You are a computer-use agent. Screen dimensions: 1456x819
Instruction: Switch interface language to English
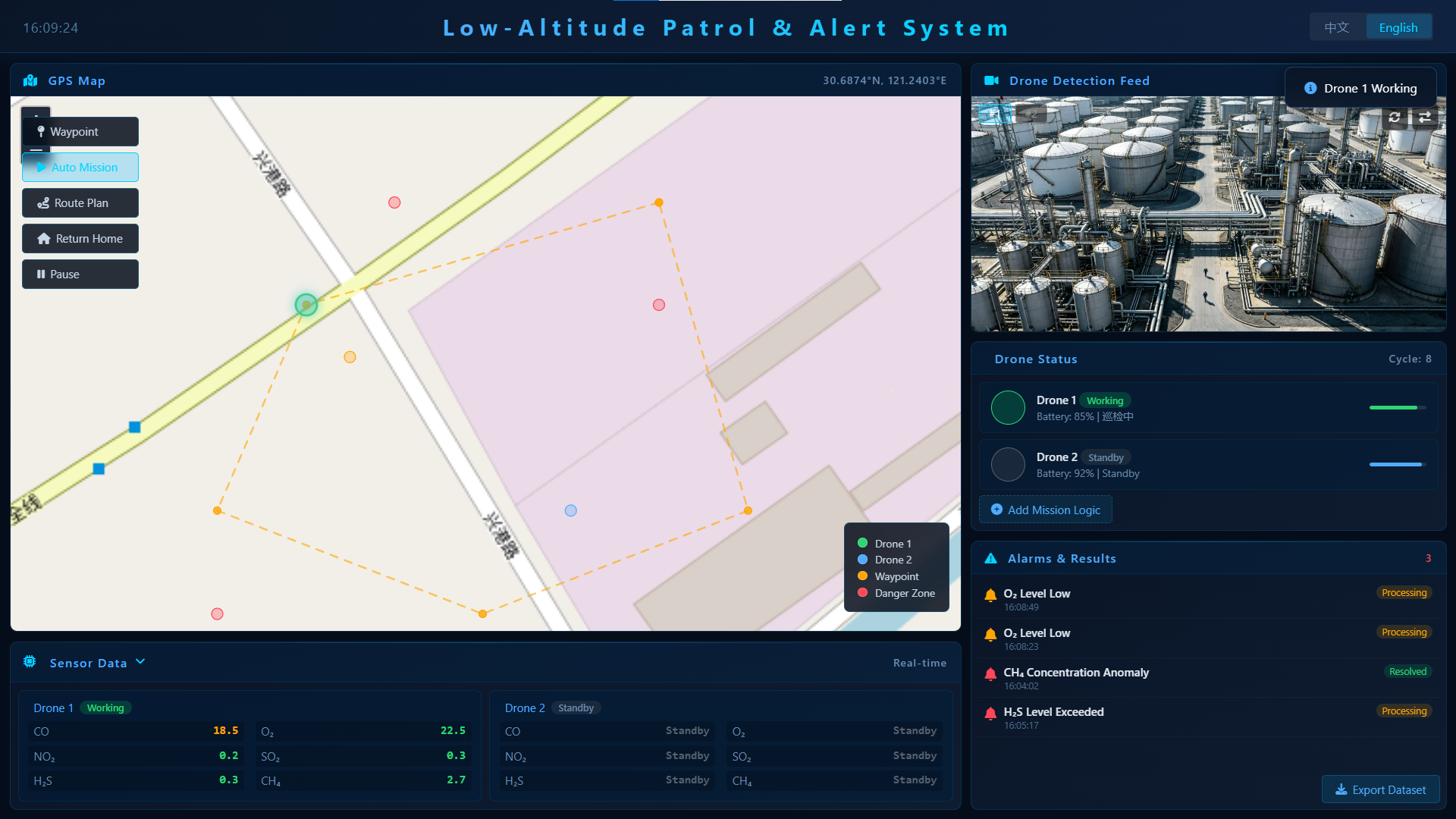[x=1398, y=27]
